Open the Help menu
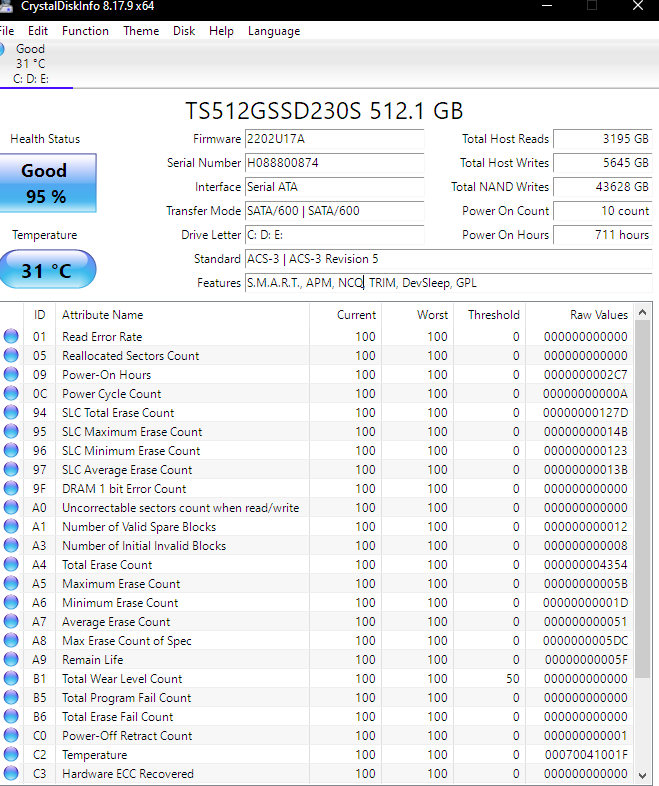Image resolution: width=659 pixels, height=786 pixels. point(221,31)
